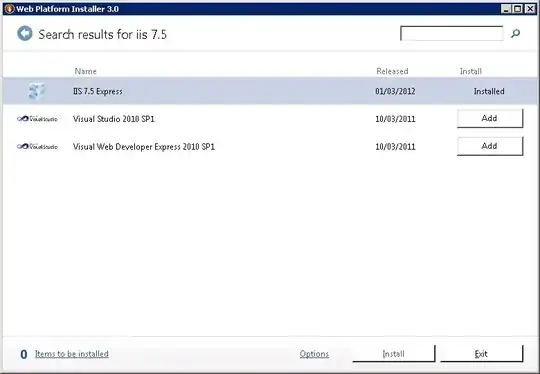The image size is (540, 374).
Task: Open the Options link
Action: coord(314,354)
